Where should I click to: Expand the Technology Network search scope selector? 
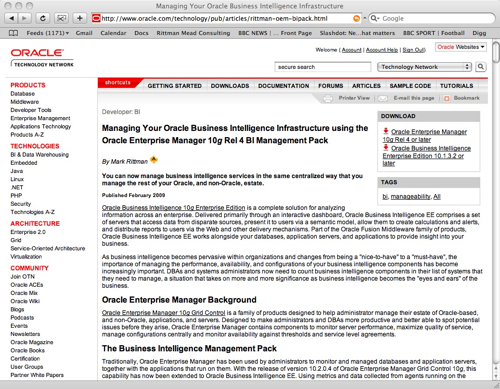coord(424,67)
